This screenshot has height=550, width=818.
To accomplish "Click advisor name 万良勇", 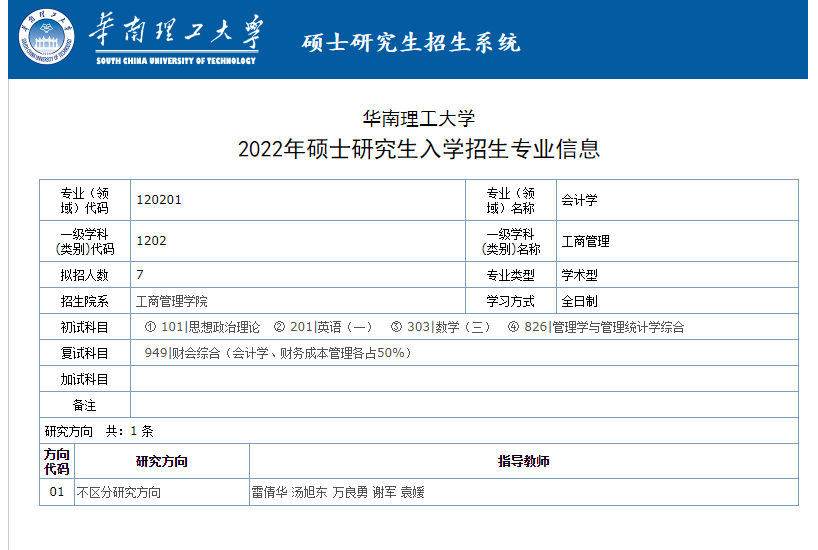I will pyautogui.click(x=350, y=492).
